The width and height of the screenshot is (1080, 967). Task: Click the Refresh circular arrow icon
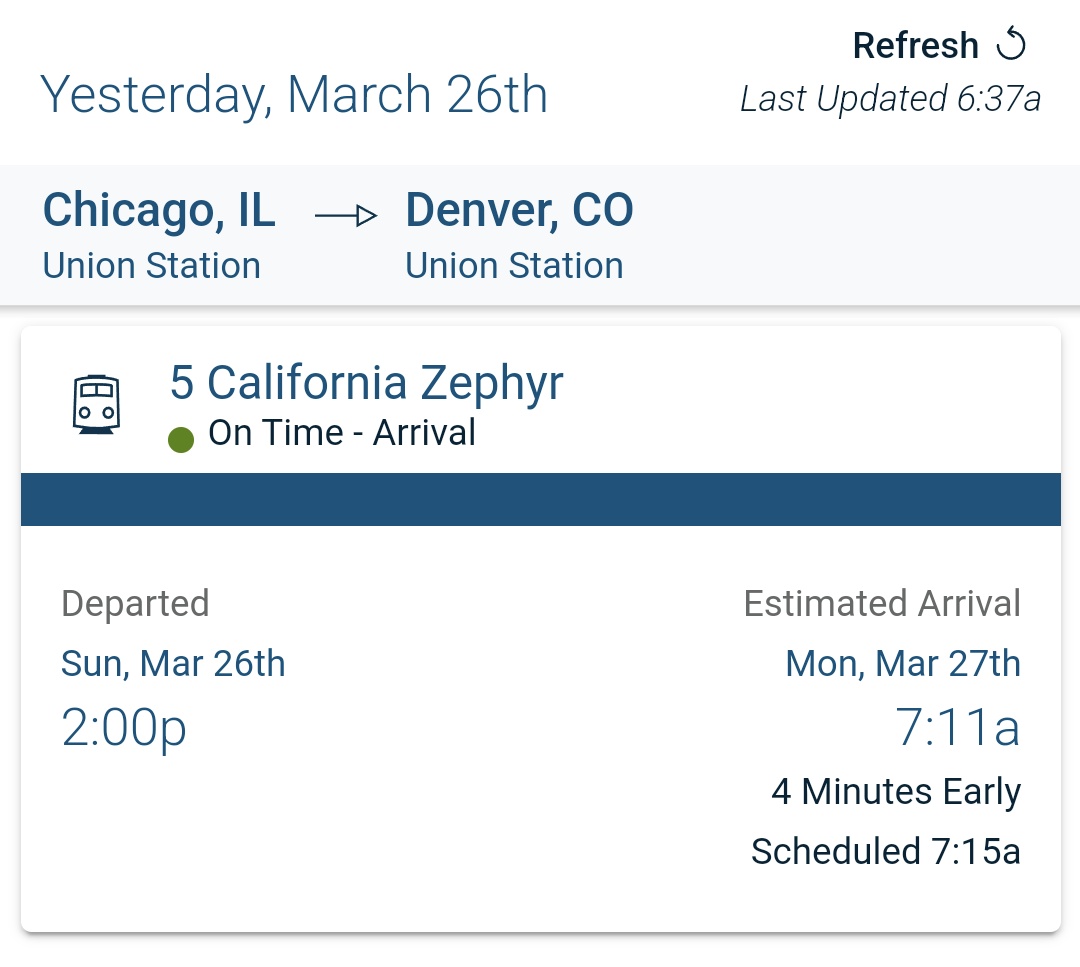tap(1010, 43)
